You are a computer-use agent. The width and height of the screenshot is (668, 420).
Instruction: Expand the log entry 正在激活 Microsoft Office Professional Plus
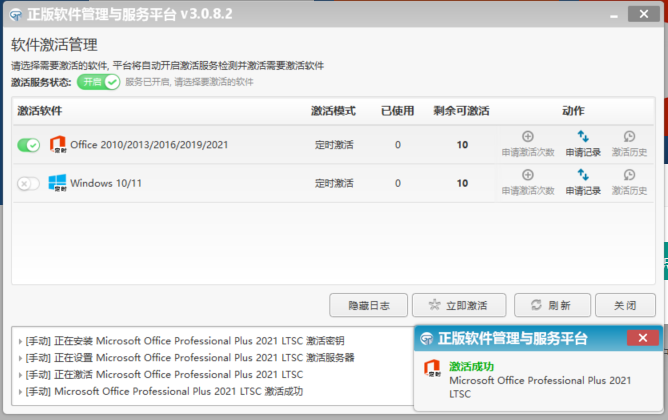tap(20, 375)
